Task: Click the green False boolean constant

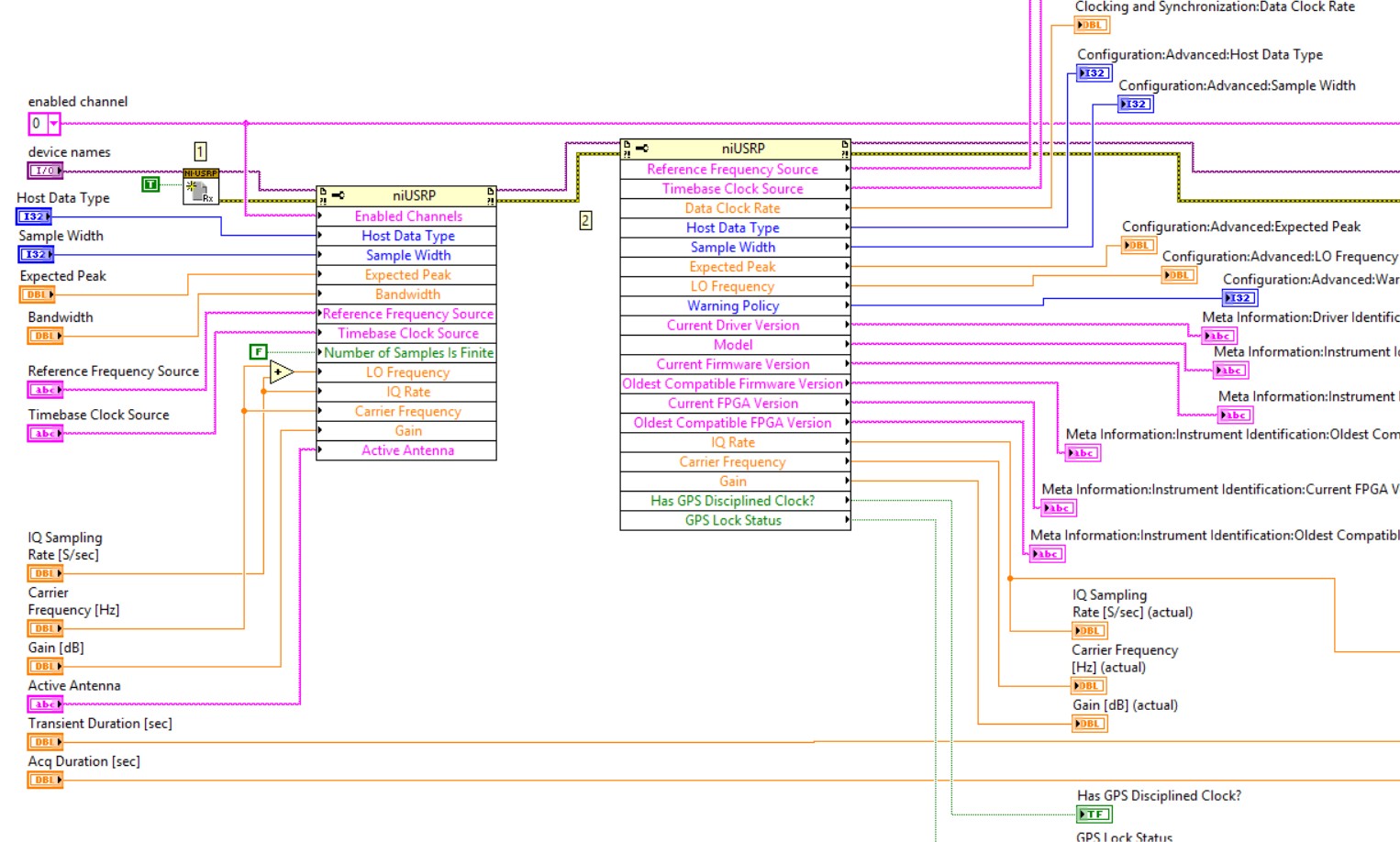Action: tap(259, 352)
